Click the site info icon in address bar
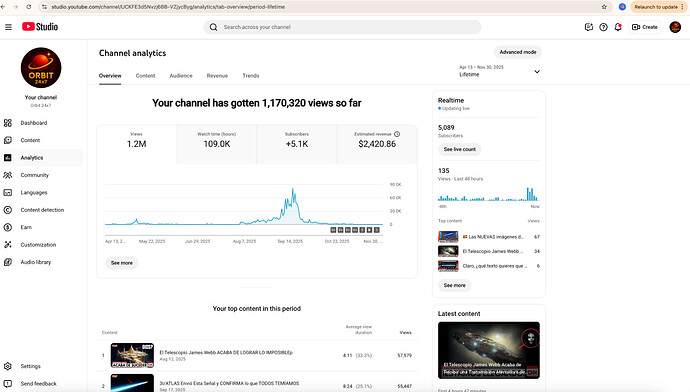This screenshot has width=690, height=392. click(44, 7)
